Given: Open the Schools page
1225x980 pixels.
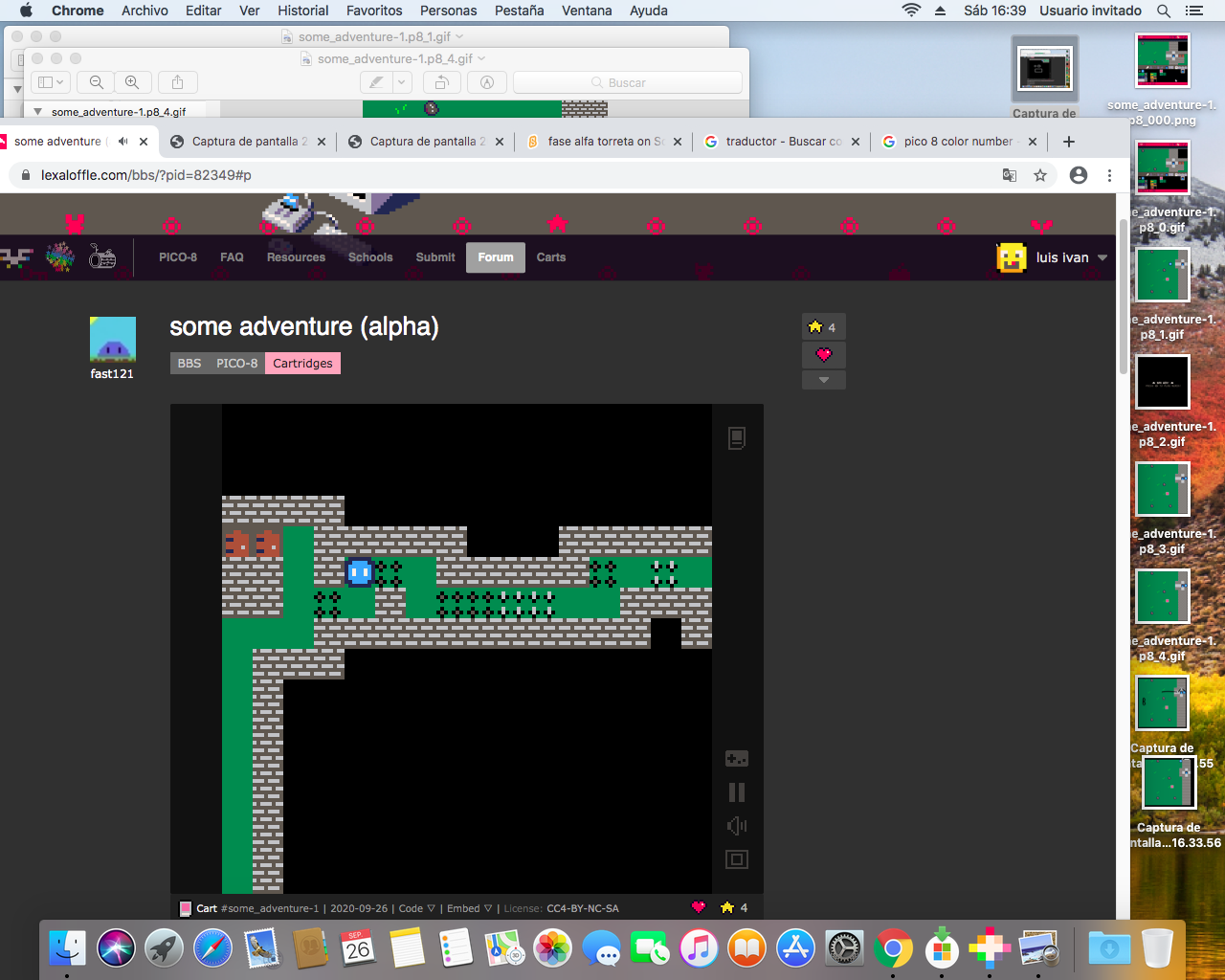Looking at the screenshot, I should click(x=370, y=257).
